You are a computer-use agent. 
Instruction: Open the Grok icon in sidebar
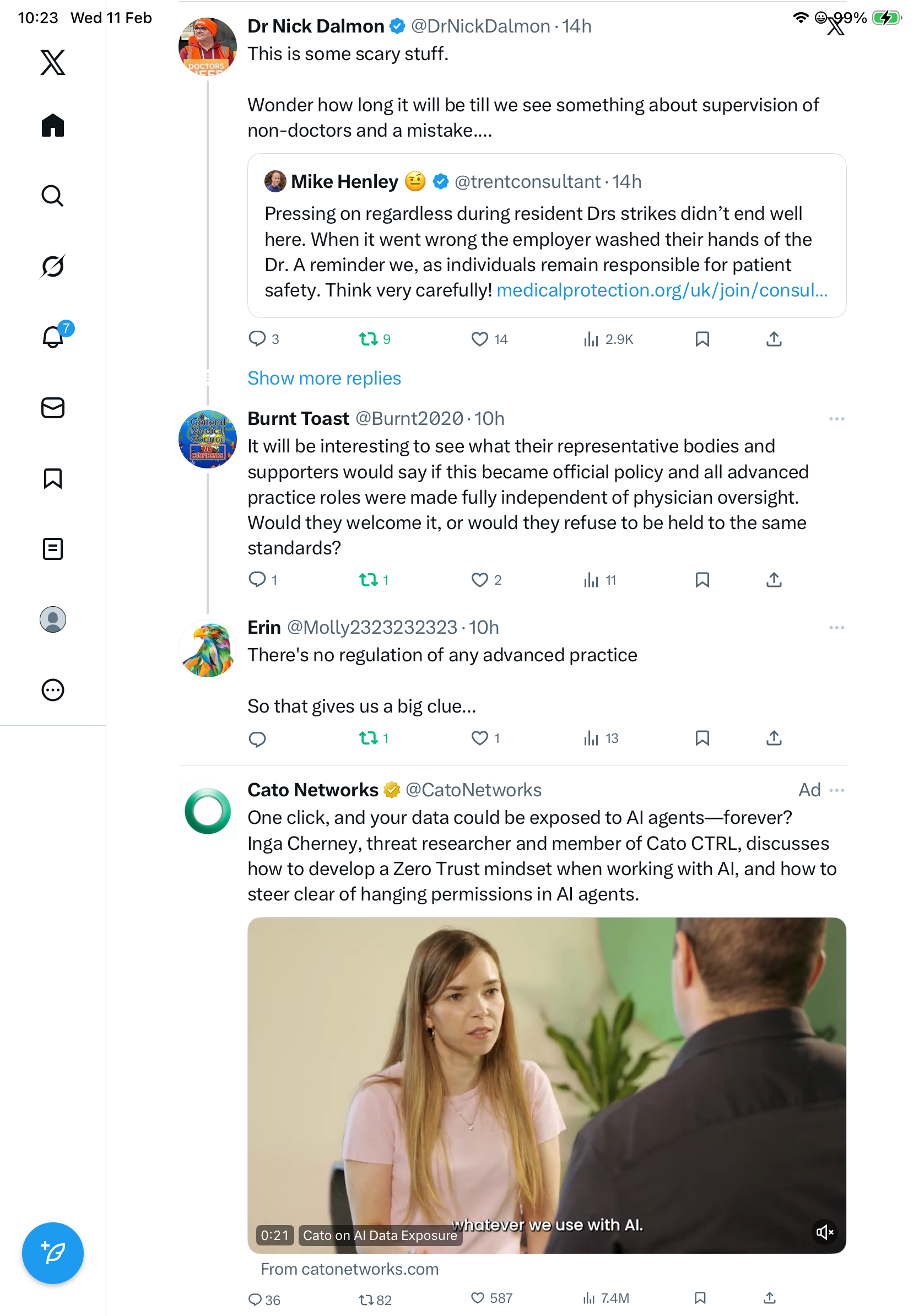coord(53,266)
